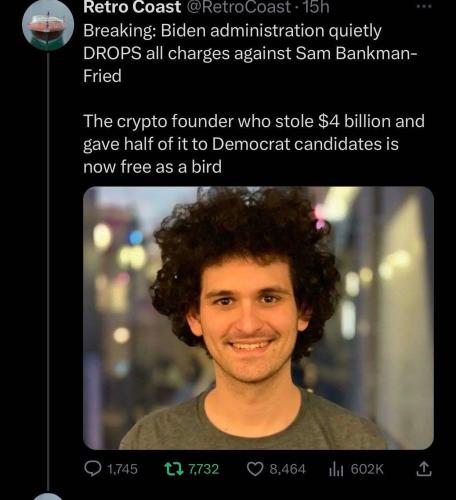Click the word DROPS in the tweet
Viewport: 456px width, 500px height.
click(112, 53)
